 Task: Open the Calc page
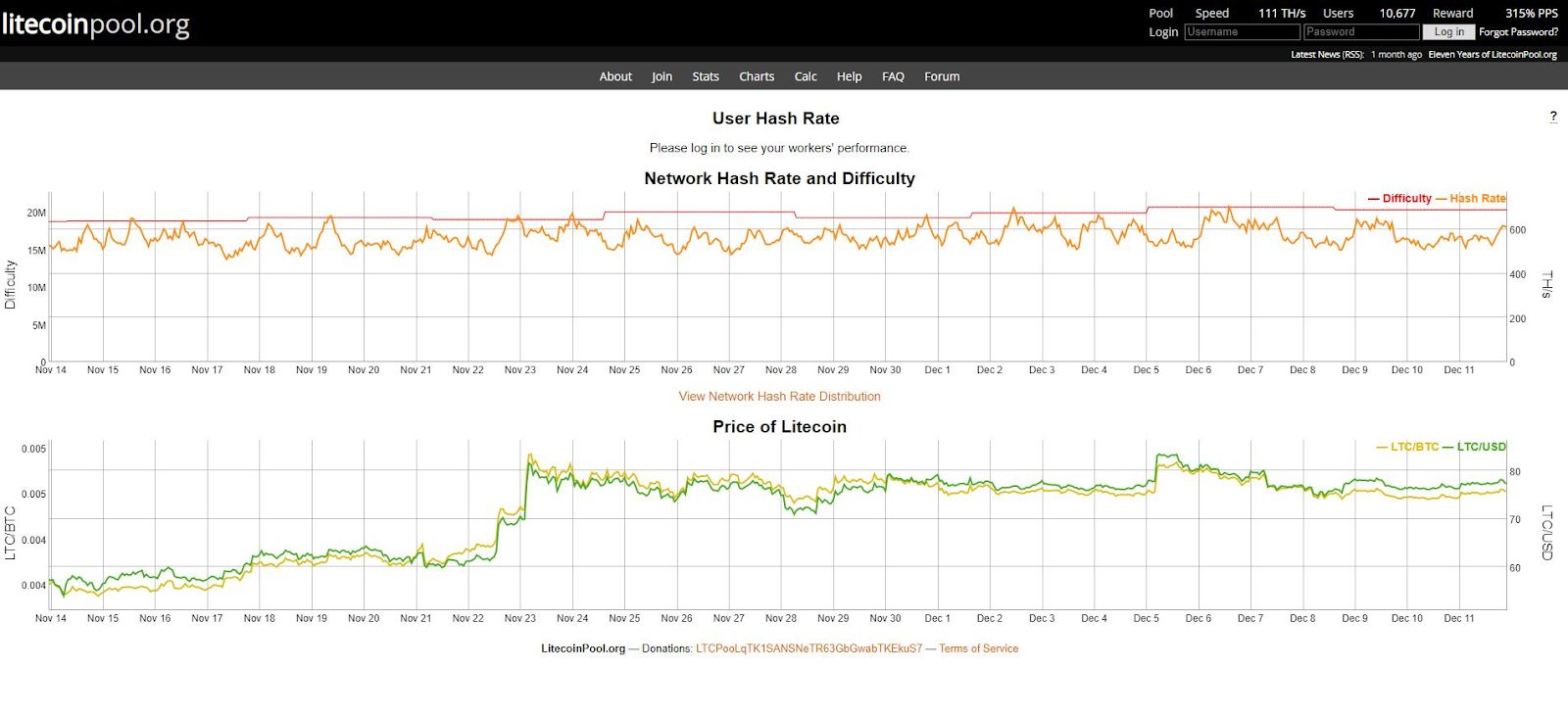click(x=806, y=76)
